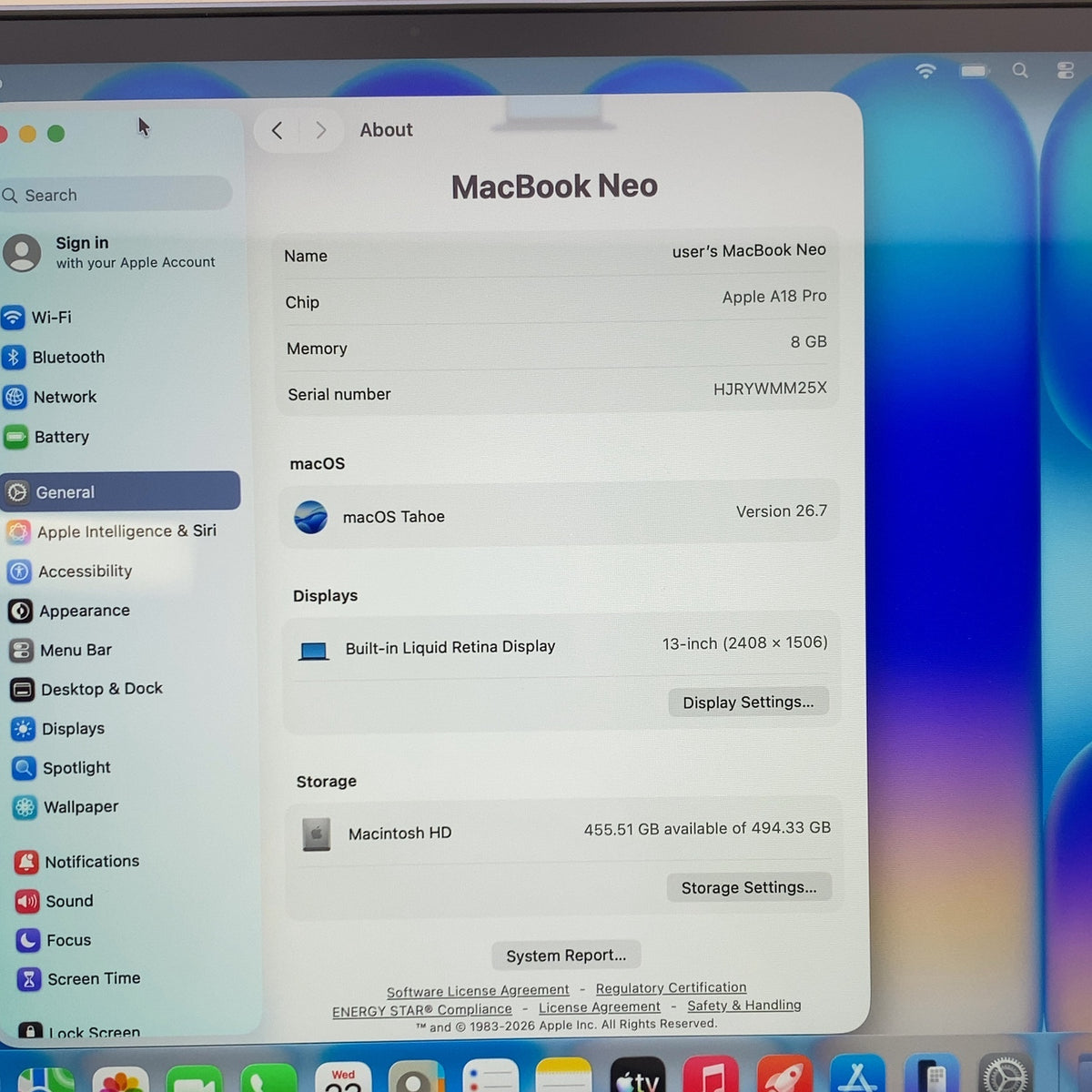Click the MacBook Neo title
The image size is (1092, 1092).
(554, 187)
